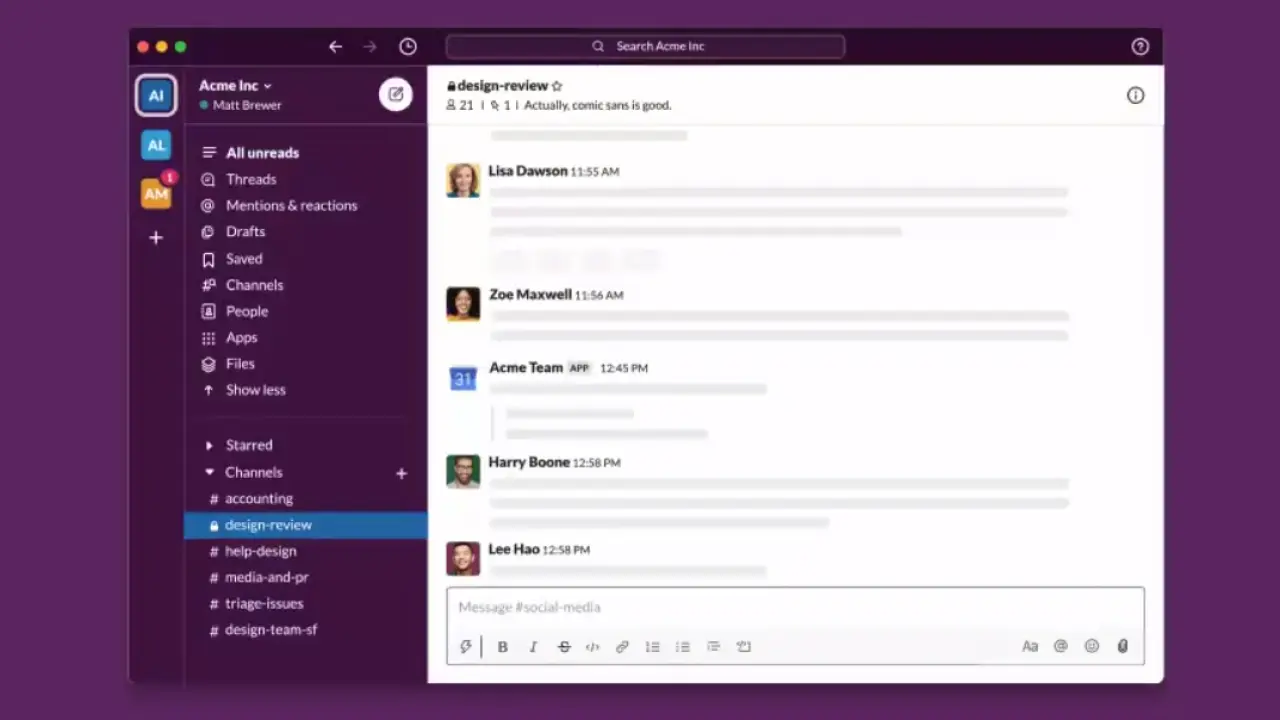The height and width of the screenshot is (720, 1280).
Task: Open the channel details info icon
Action: click(1135, 96)
